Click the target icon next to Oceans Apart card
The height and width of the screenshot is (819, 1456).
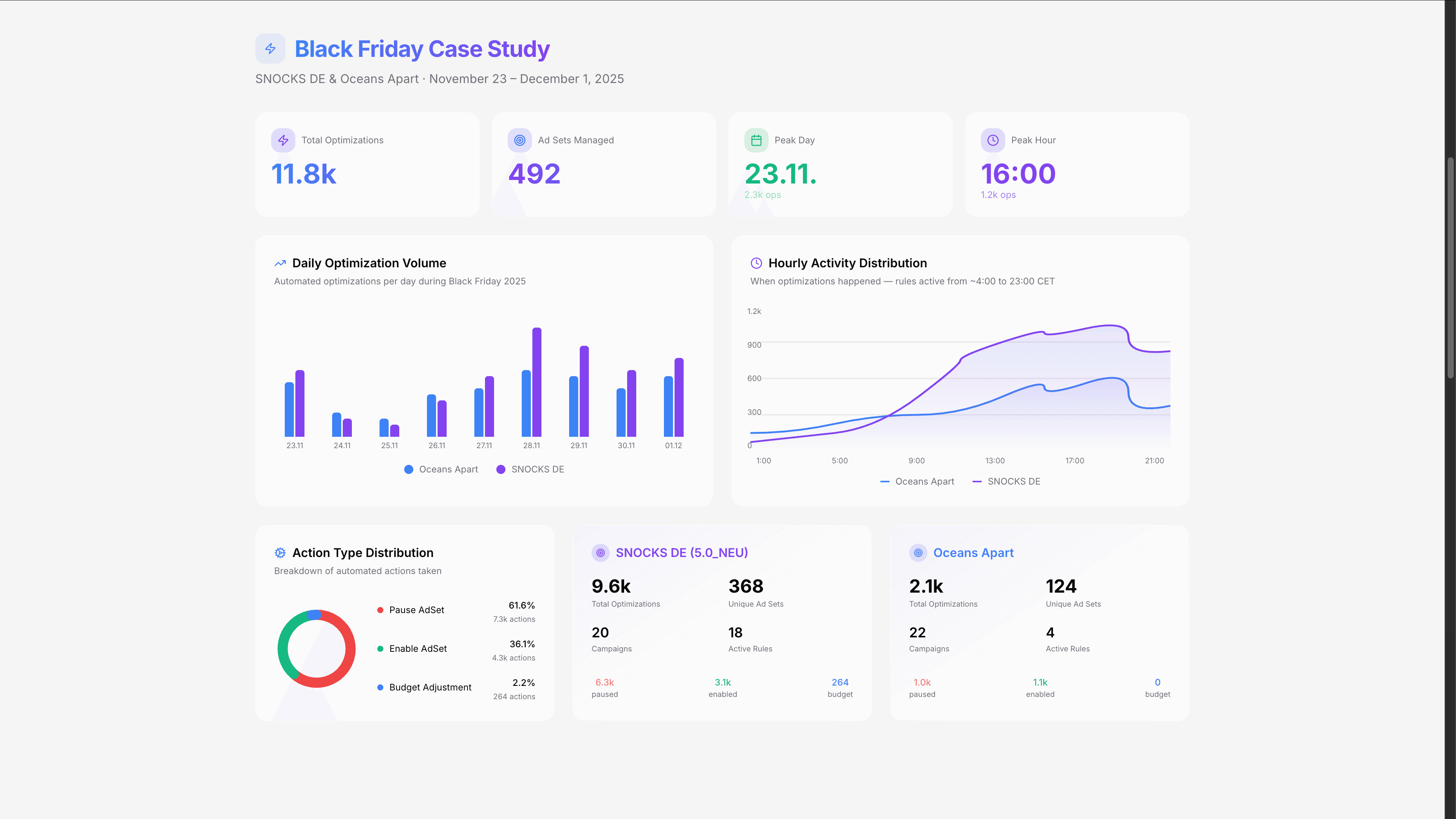tap(918, 553)
